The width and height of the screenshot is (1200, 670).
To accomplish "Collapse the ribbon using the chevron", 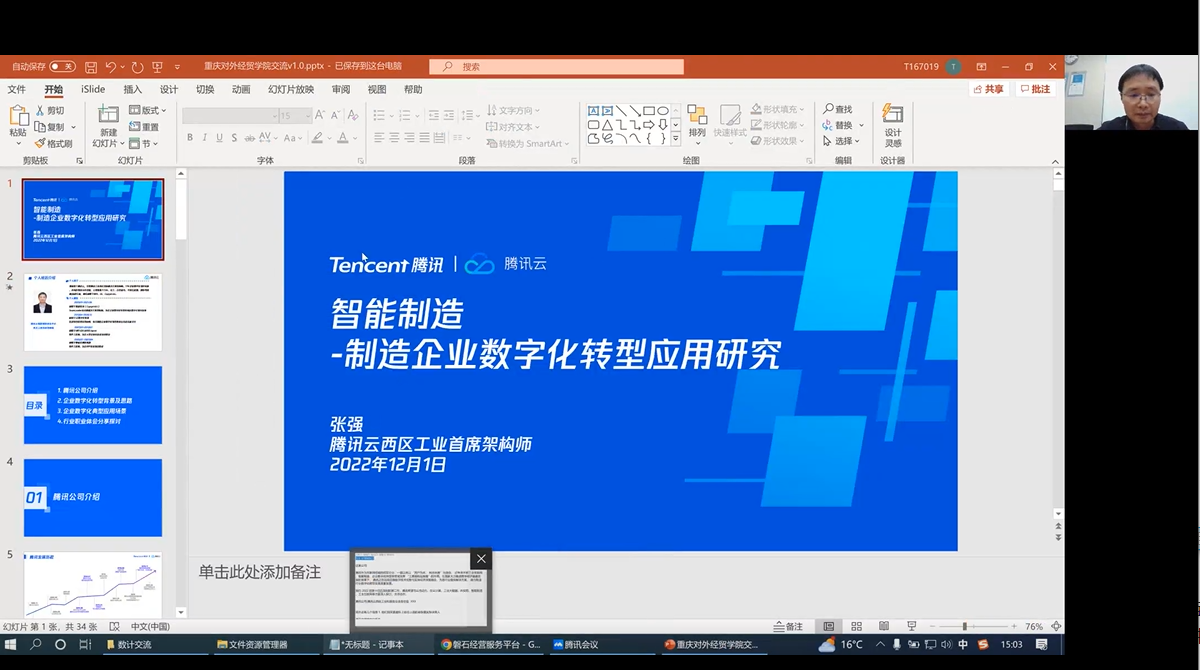I will 1055,160.
